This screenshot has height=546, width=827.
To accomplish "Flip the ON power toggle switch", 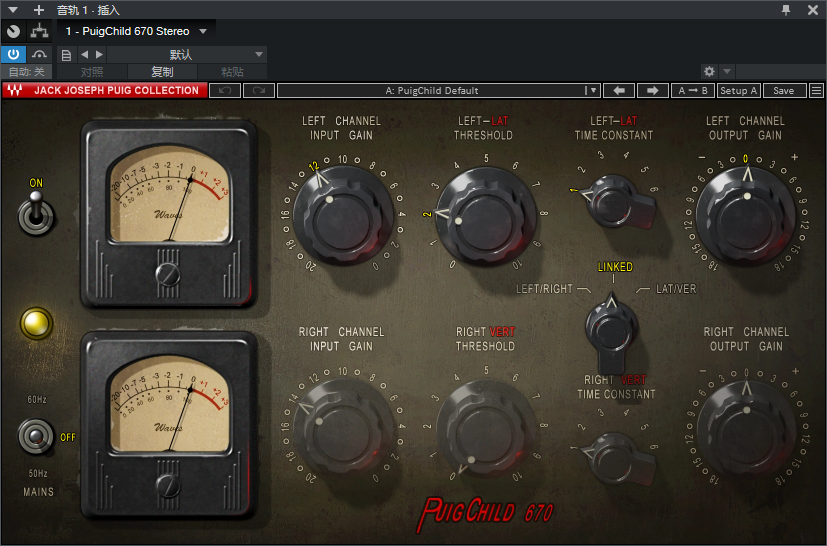I will (x=36, y=213).
